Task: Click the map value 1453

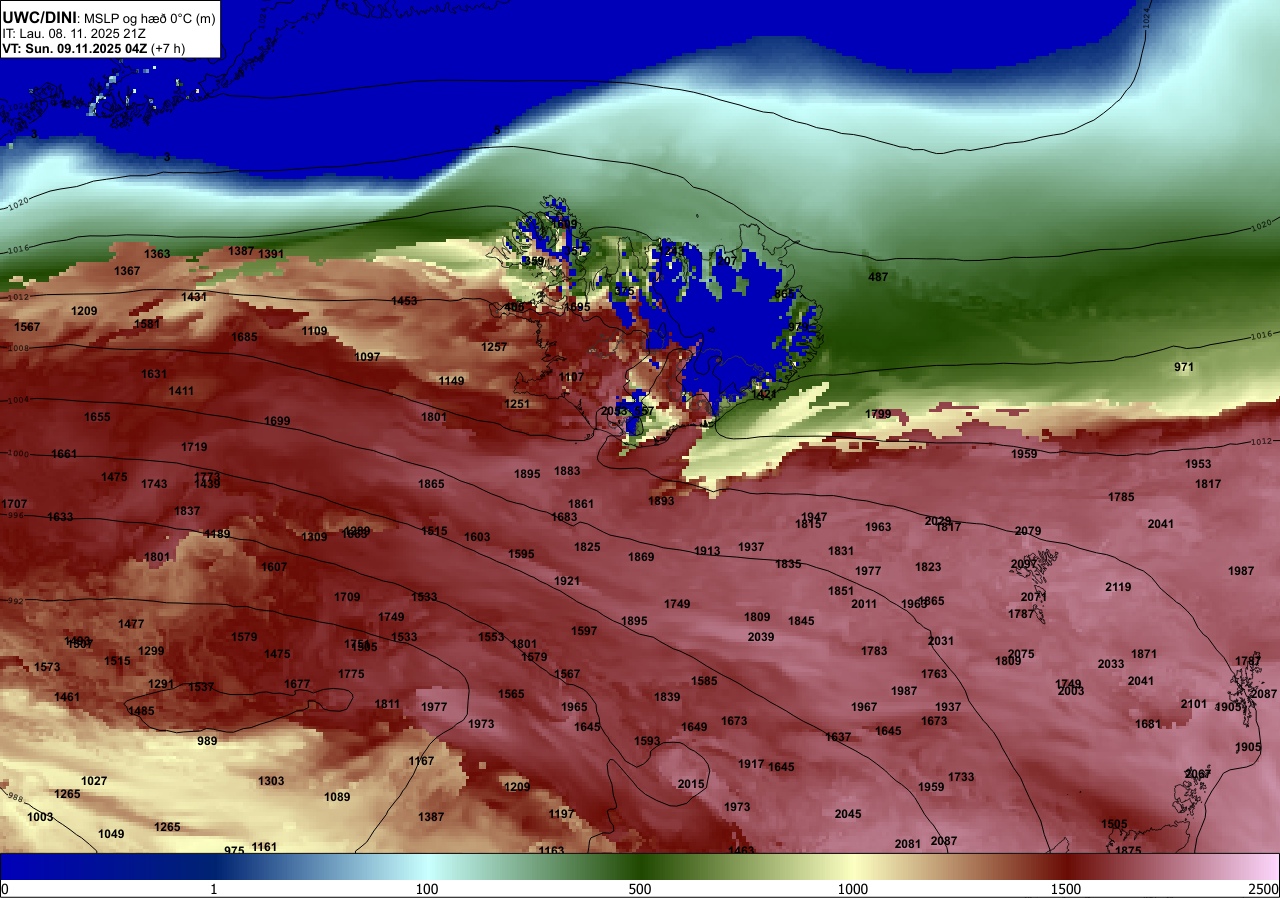Action: coord(404,301)
